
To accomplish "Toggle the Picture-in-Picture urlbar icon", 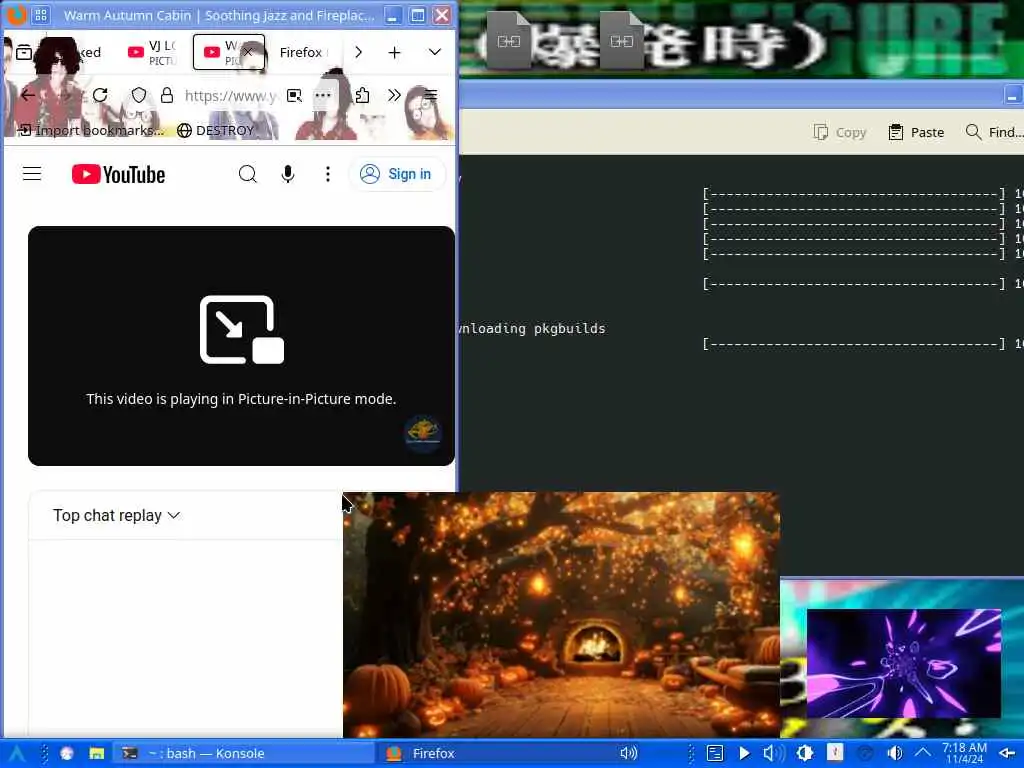I will pyautogui.click(x=295, y=95).
